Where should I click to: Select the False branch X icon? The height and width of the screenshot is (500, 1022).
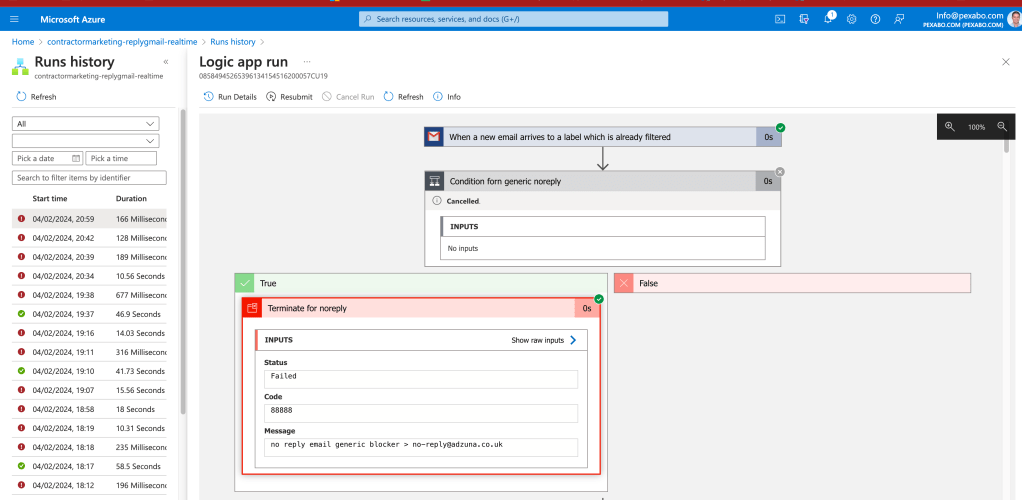pos(624,284)
